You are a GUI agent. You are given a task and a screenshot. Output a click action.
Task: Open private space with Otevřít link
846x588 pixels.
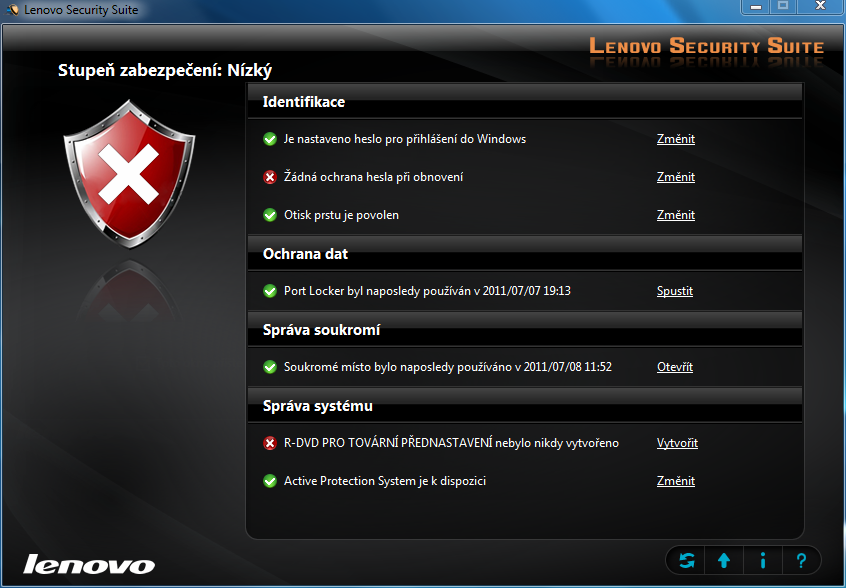click(674, 367)
